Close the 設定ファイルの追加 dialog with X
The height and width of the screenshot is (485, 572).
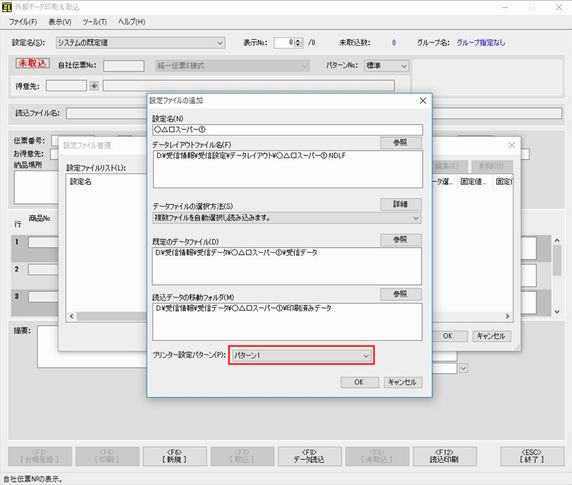[x=422, y=101]
